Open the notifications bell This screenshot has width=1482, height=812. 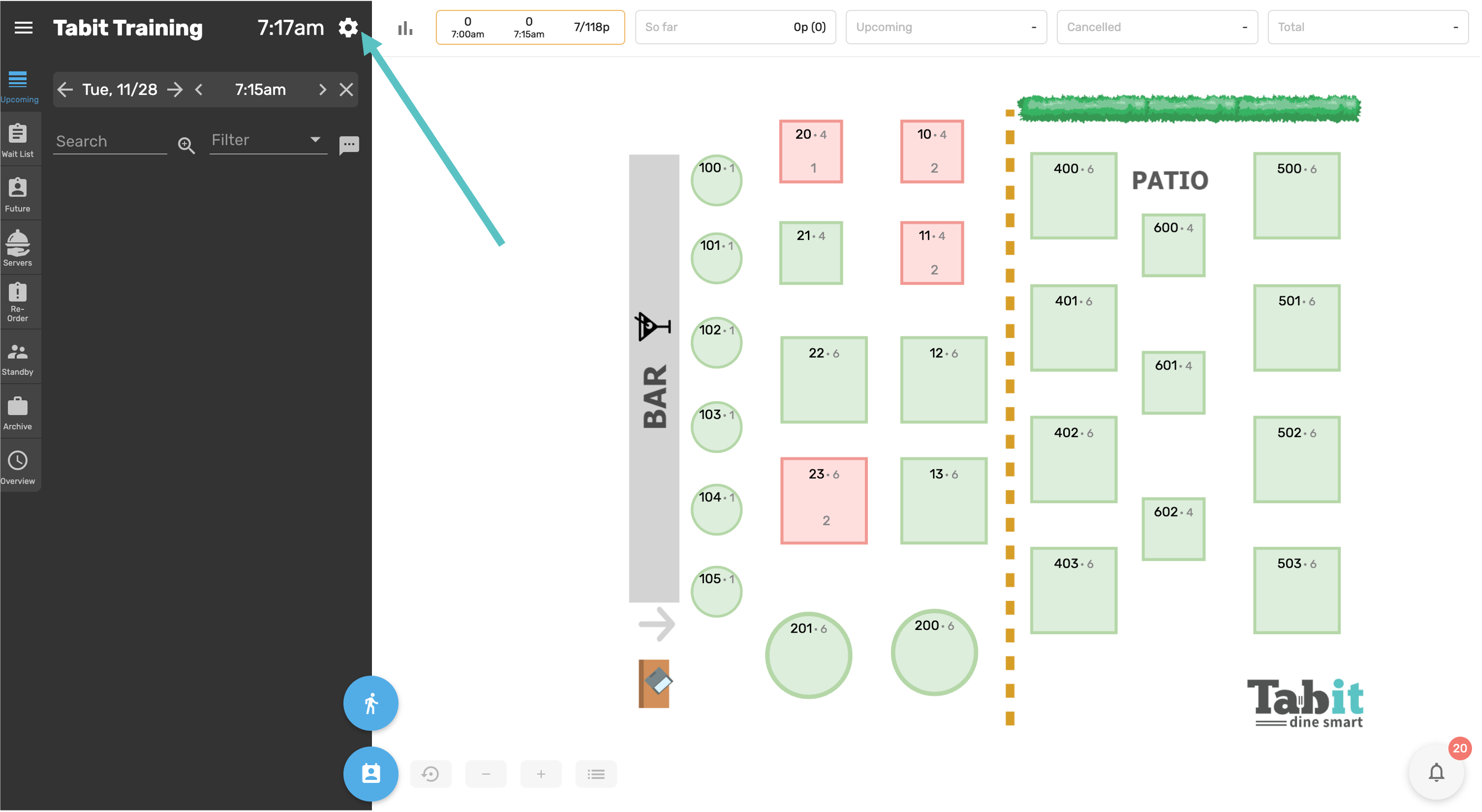coord(1436,772)
